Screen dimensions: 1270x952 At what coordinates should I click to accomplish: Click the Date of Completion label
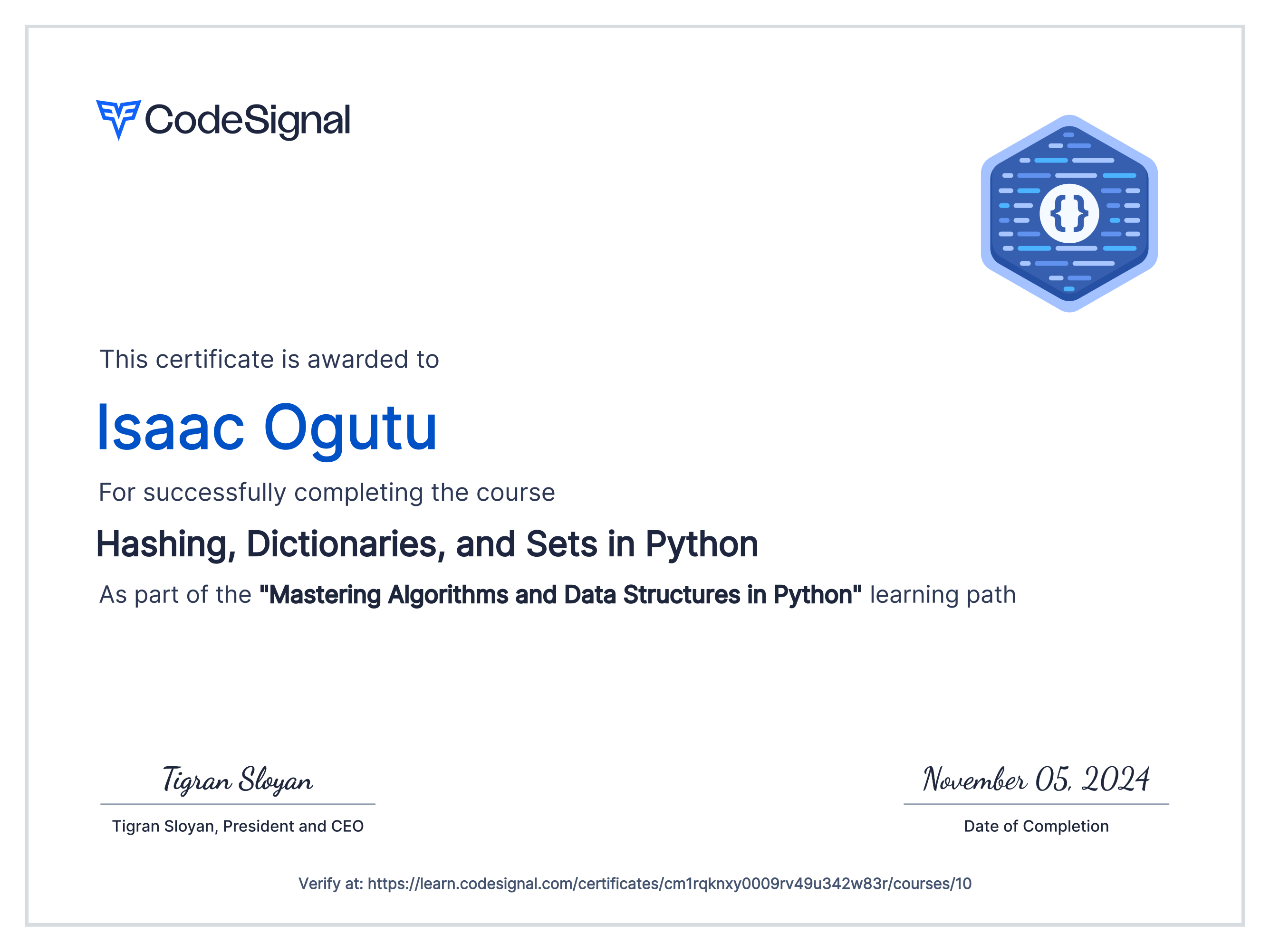coord(1036,826)
